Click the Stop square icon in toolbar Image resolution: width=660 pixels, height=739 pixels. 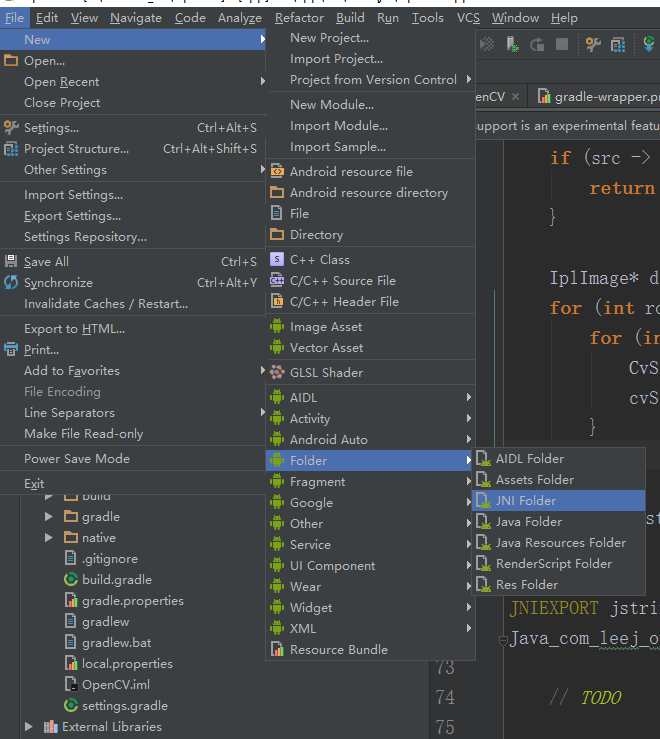(562, 44)
